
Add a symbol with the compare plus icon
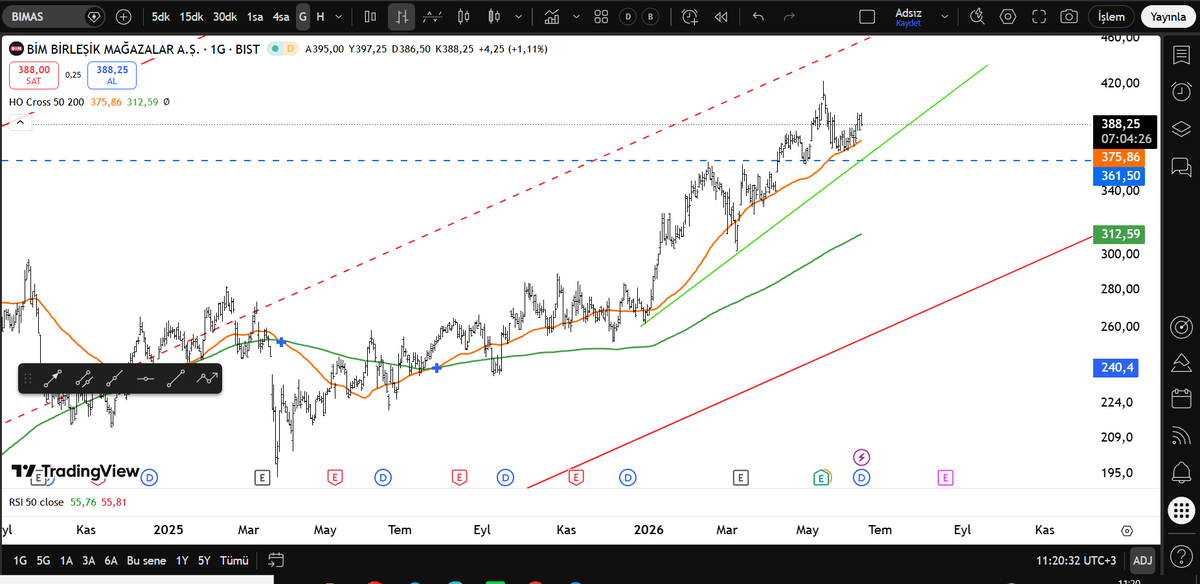click(x=123, y=17)
